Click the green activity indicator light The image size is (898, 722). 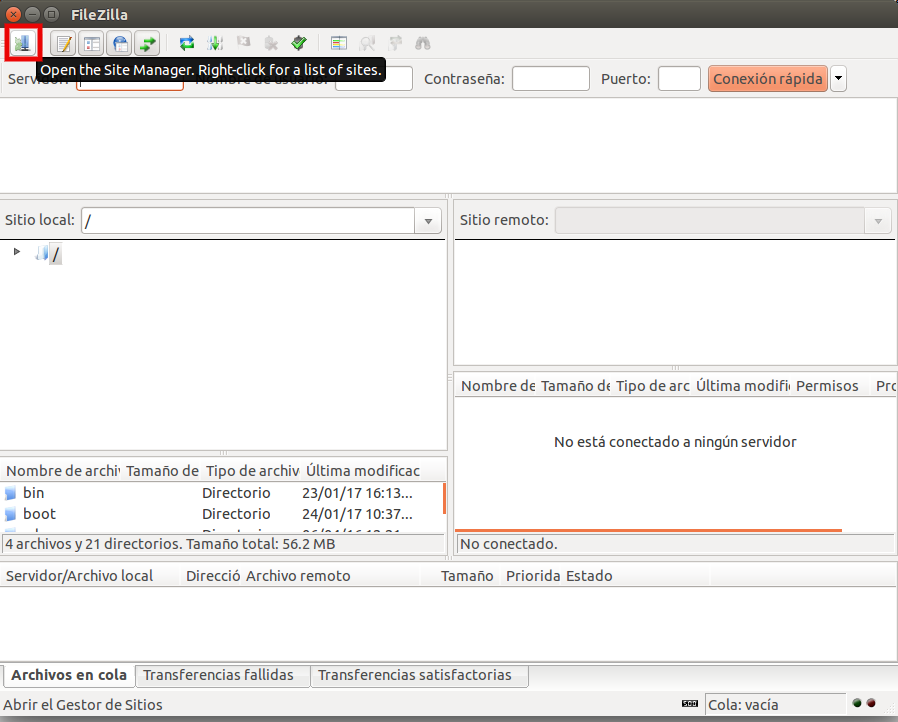point(857,703)
